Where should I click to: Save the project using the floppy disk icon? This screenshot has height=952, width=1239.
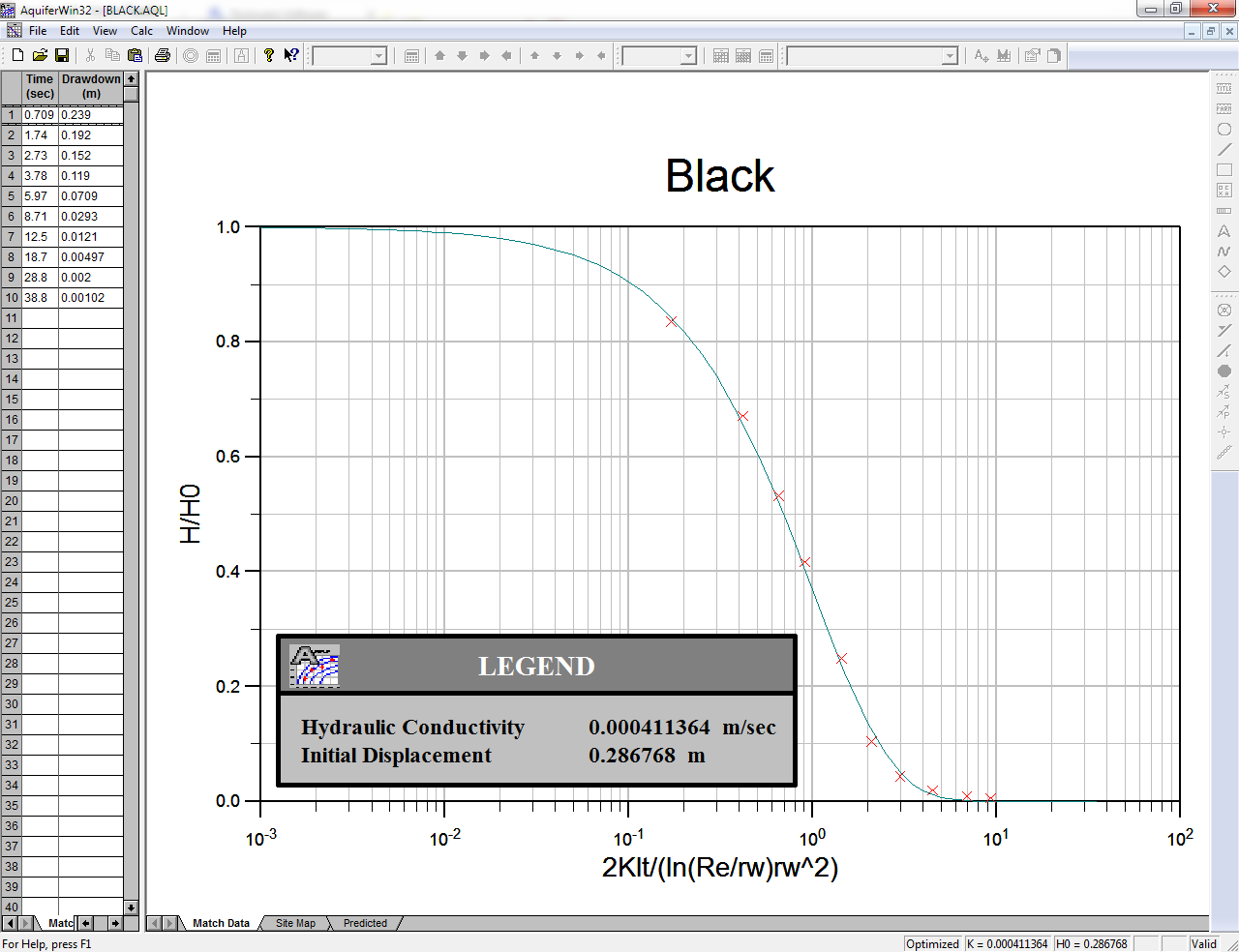pos(61,56)
